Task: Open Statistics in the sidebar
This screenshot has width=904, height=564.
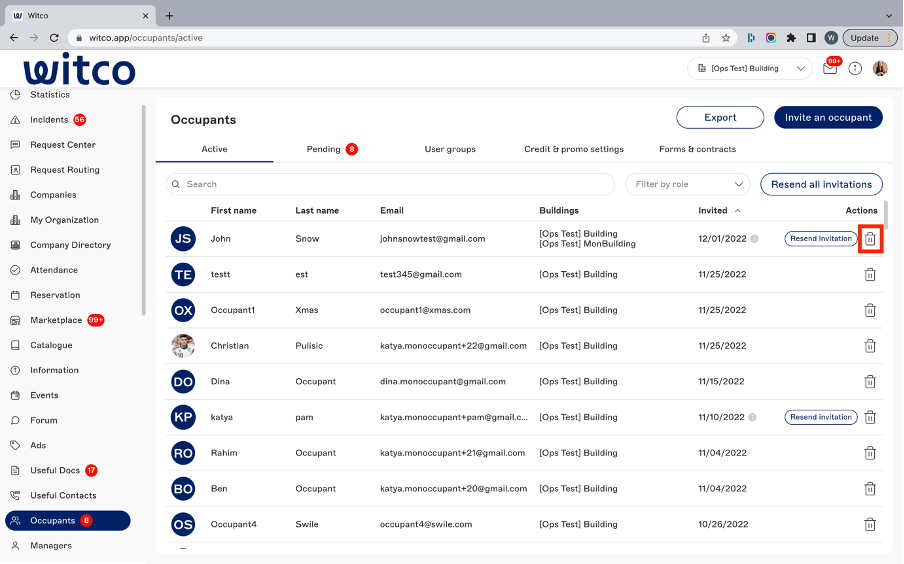Action: pos(50,95)
